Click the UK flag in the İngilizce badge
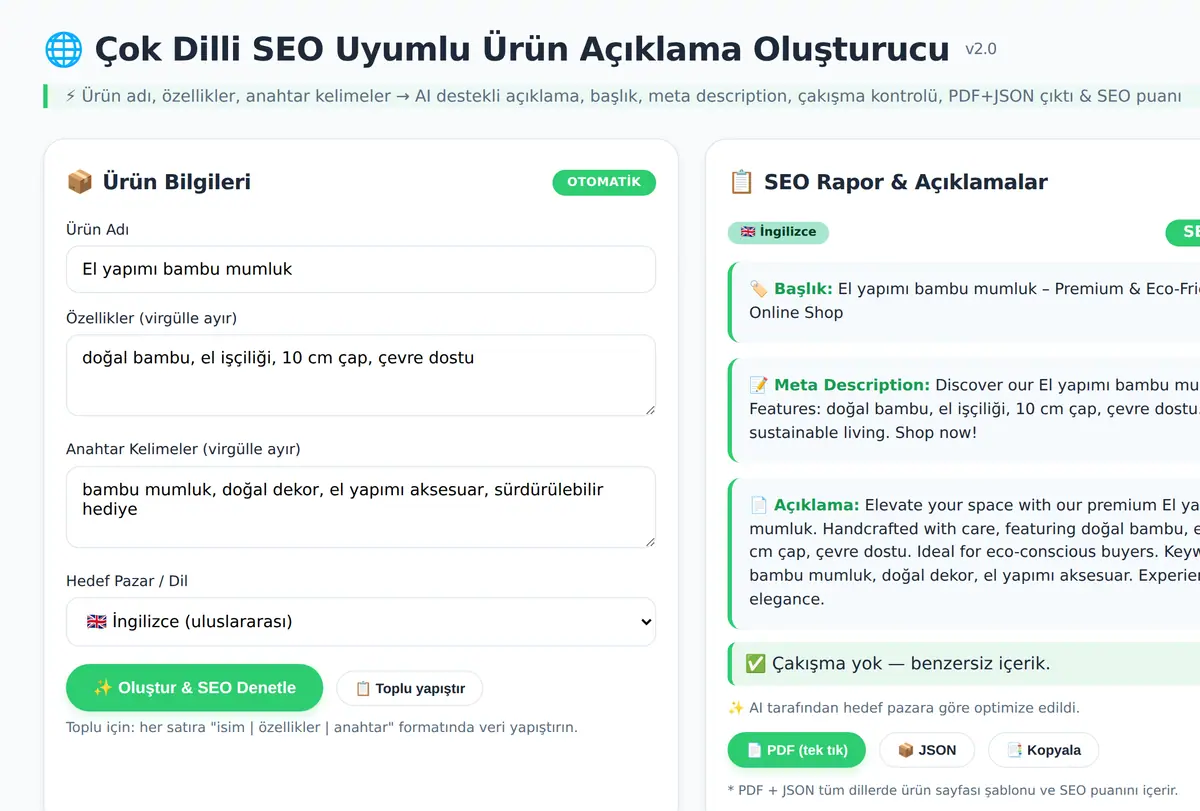This screenshot has width=1200, height=811. (748, 232)
